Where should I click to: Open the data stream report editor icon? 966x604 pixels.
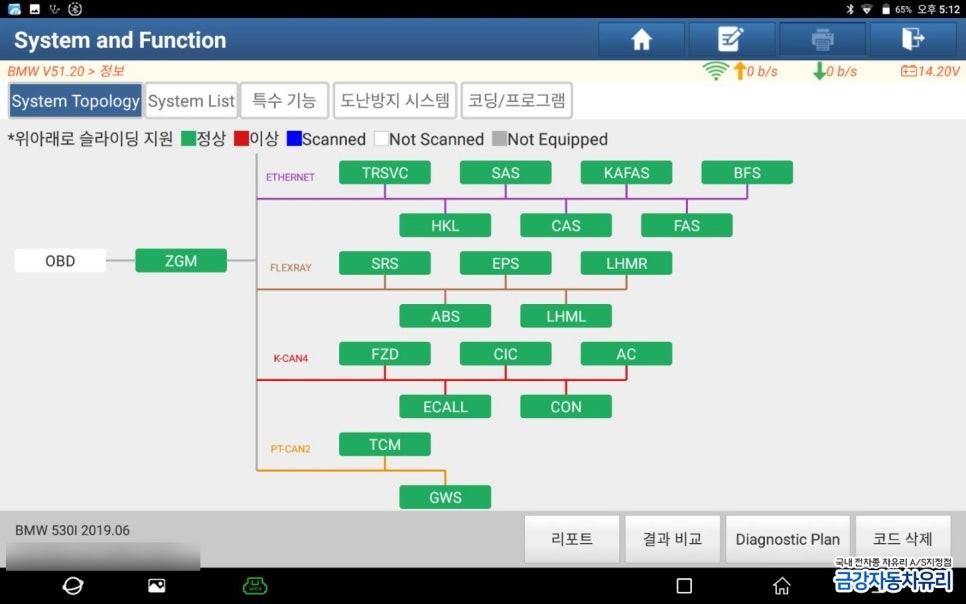coord(731,38)
